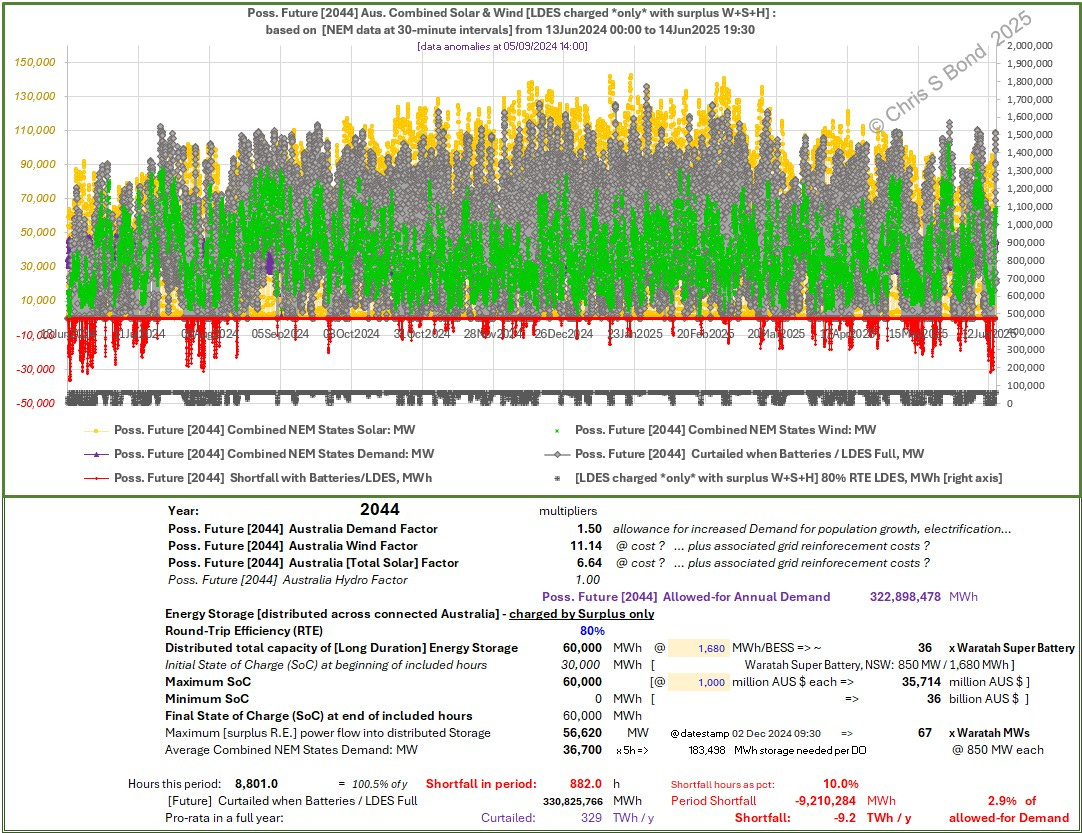Click the 26Dec2024 date axis label

(x=564, y=334)
